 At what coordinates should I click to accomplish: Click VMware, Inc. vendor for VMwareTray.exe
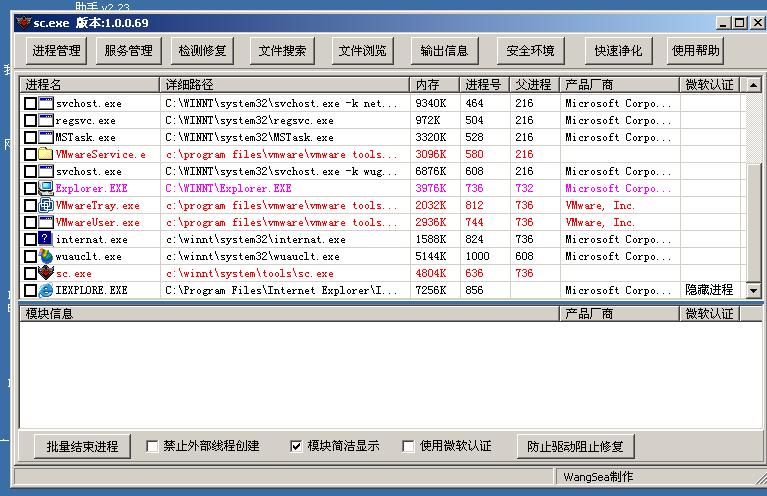coord(600,205)
